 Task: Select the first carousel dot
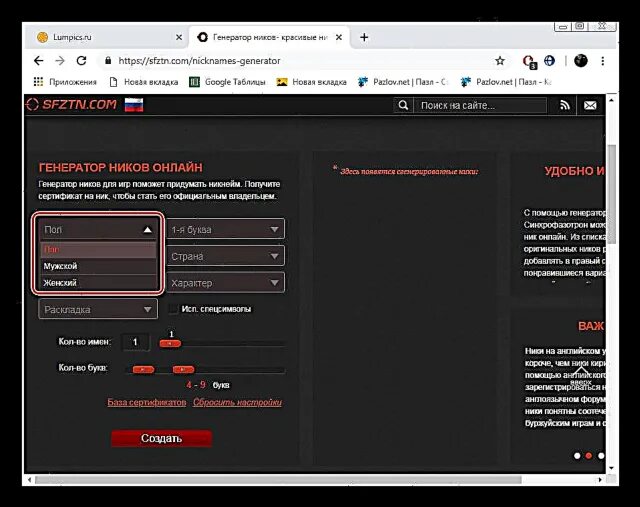click(x=577, y=456)
